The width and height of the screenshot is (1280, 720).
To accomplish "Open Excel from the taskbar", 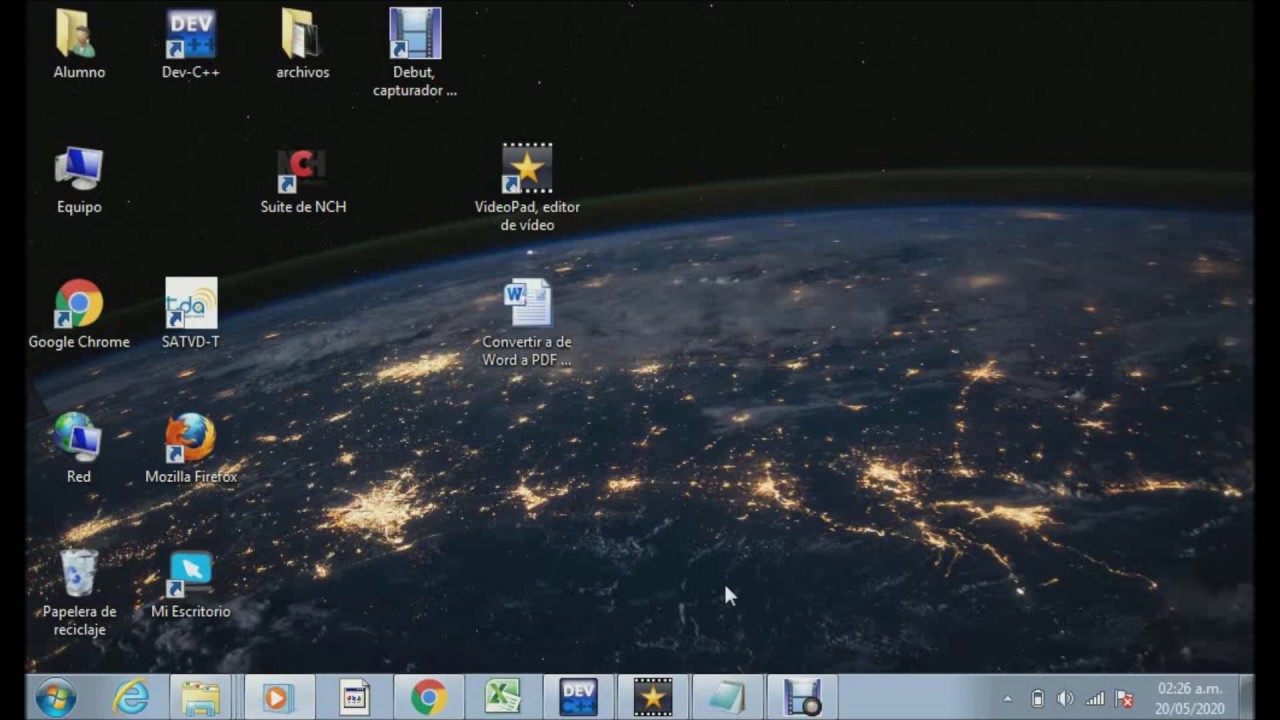I will pyautogui.click(x=503, y=697).
